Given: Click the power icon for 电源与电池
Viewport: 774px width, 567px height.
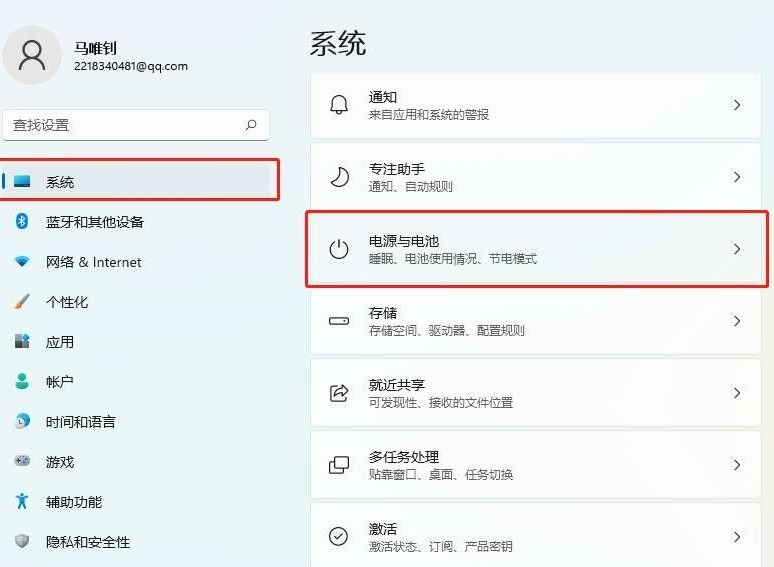Looking at the screenshot, I should coord(339,249).
